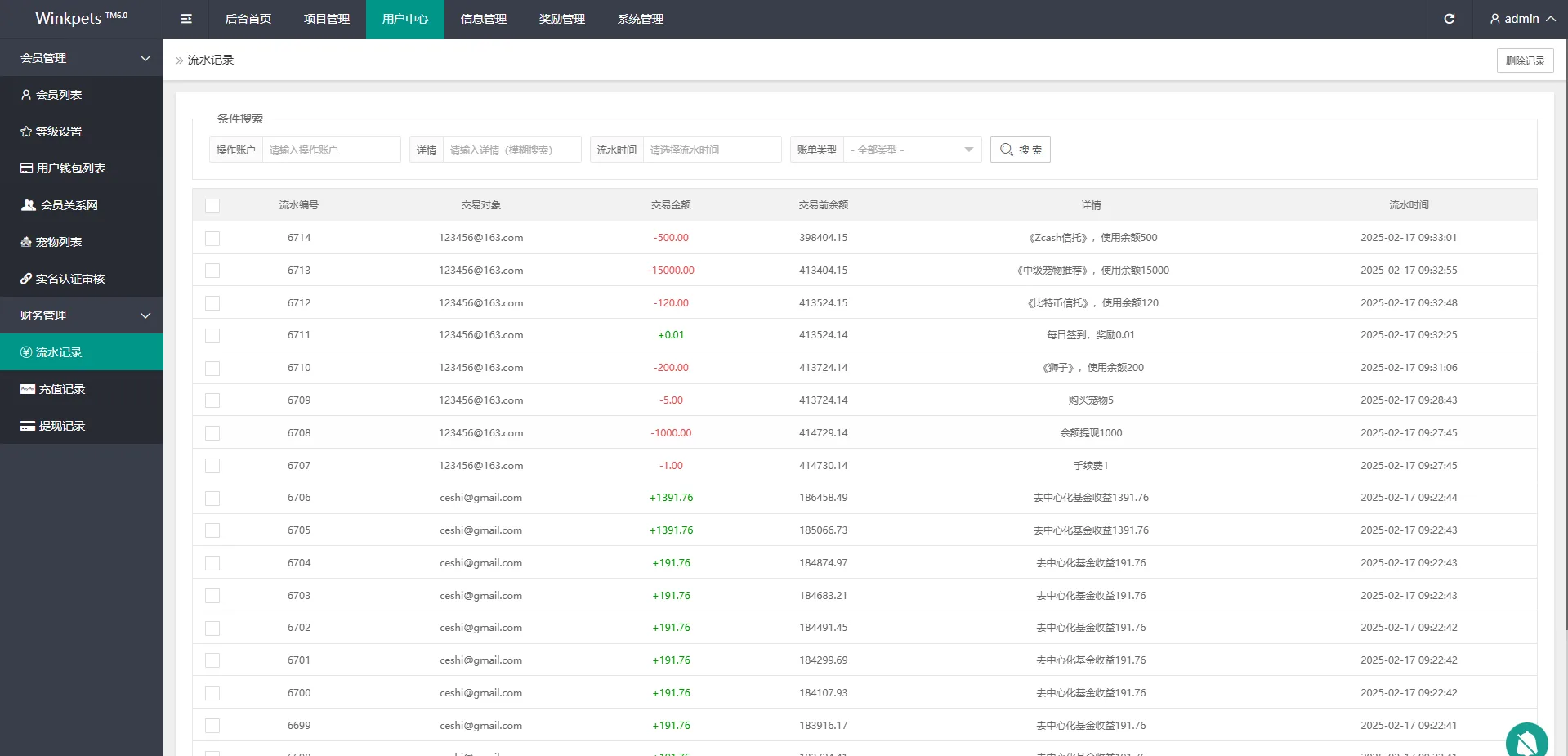Check the box for record 6714
The image size is (1568, 756).
(x=212, y=239)
